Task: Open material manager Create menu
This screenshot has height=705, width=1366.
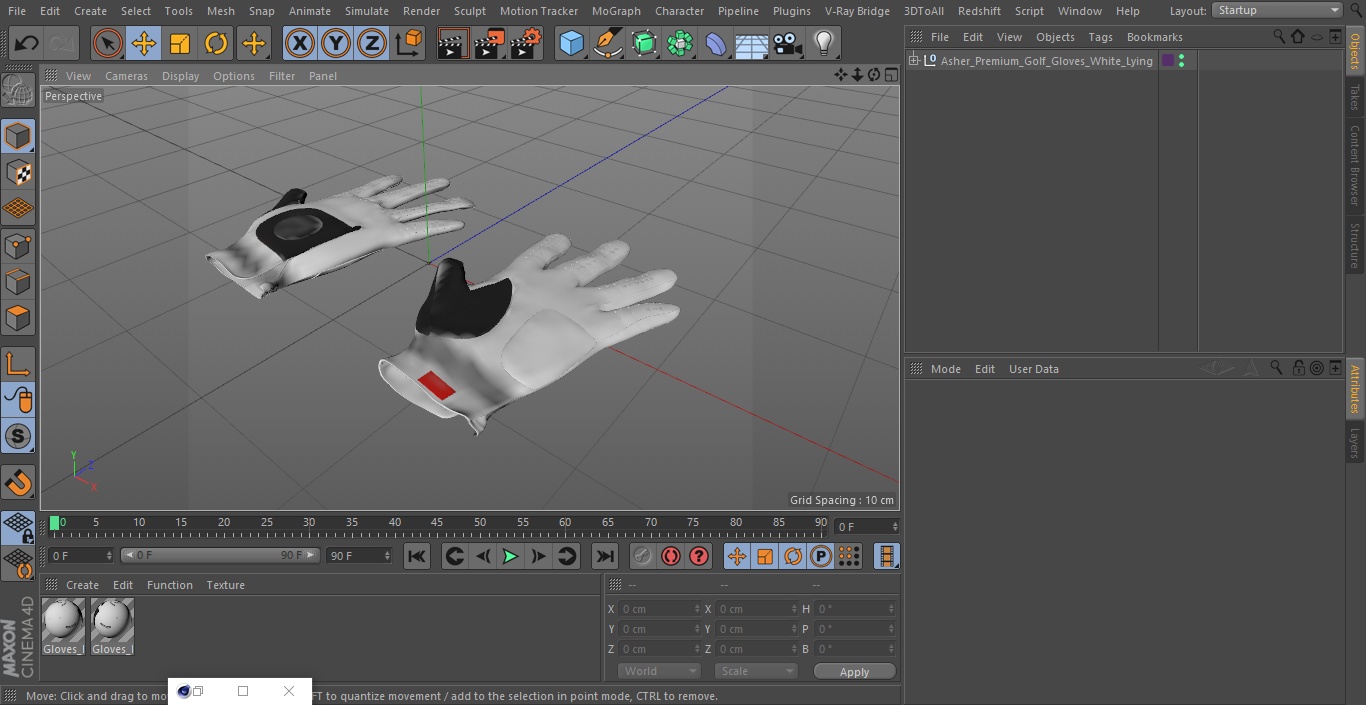Action: tap(82, 585)
